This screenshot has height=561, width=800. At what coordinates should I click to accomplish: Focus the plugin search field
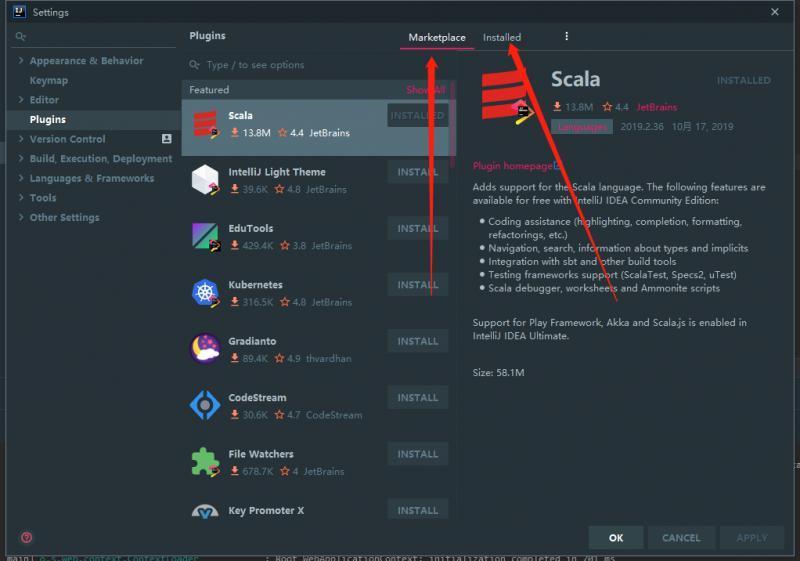[x=320, y=65]
